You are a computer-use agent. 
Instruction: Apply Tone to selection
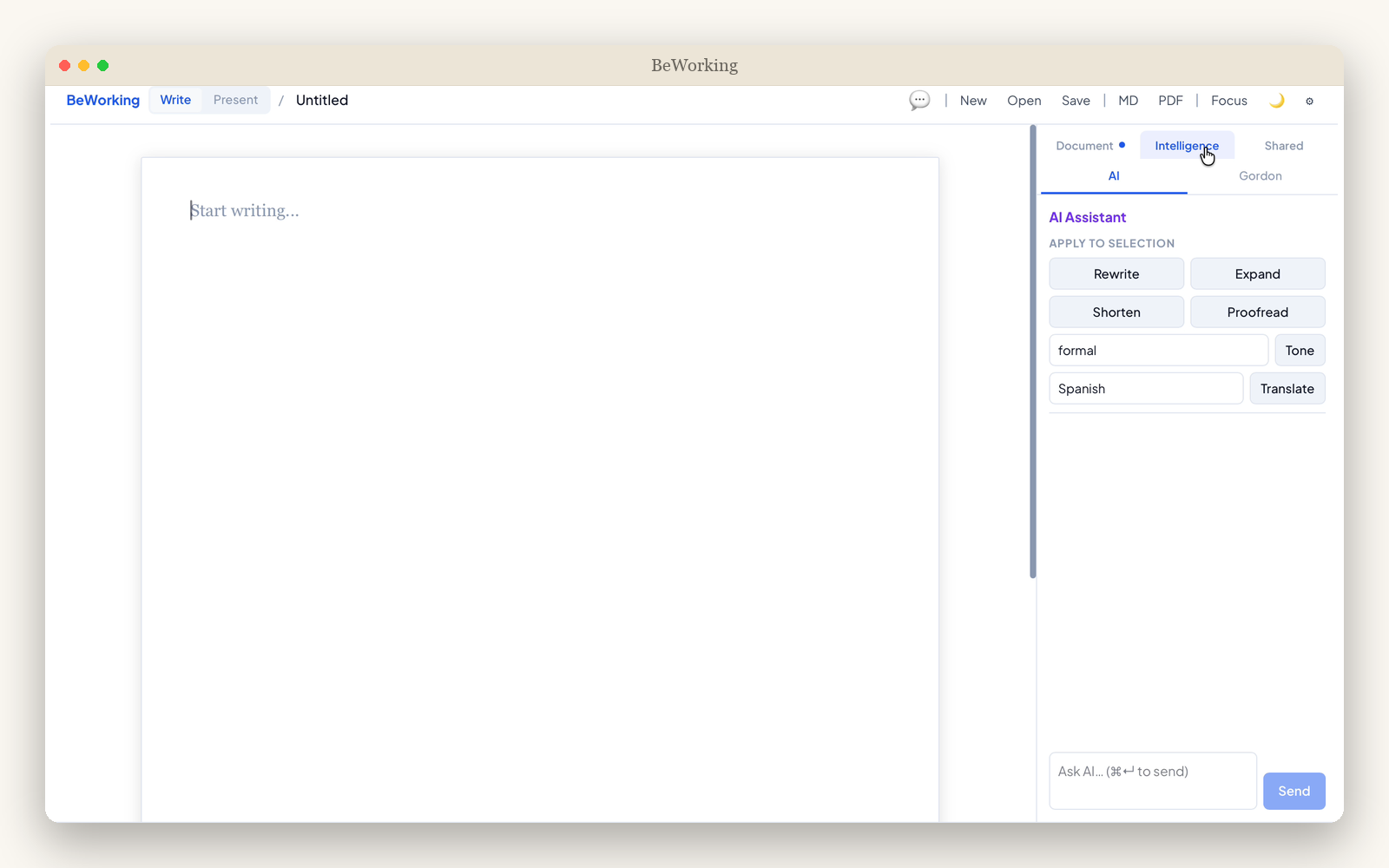1300,351
